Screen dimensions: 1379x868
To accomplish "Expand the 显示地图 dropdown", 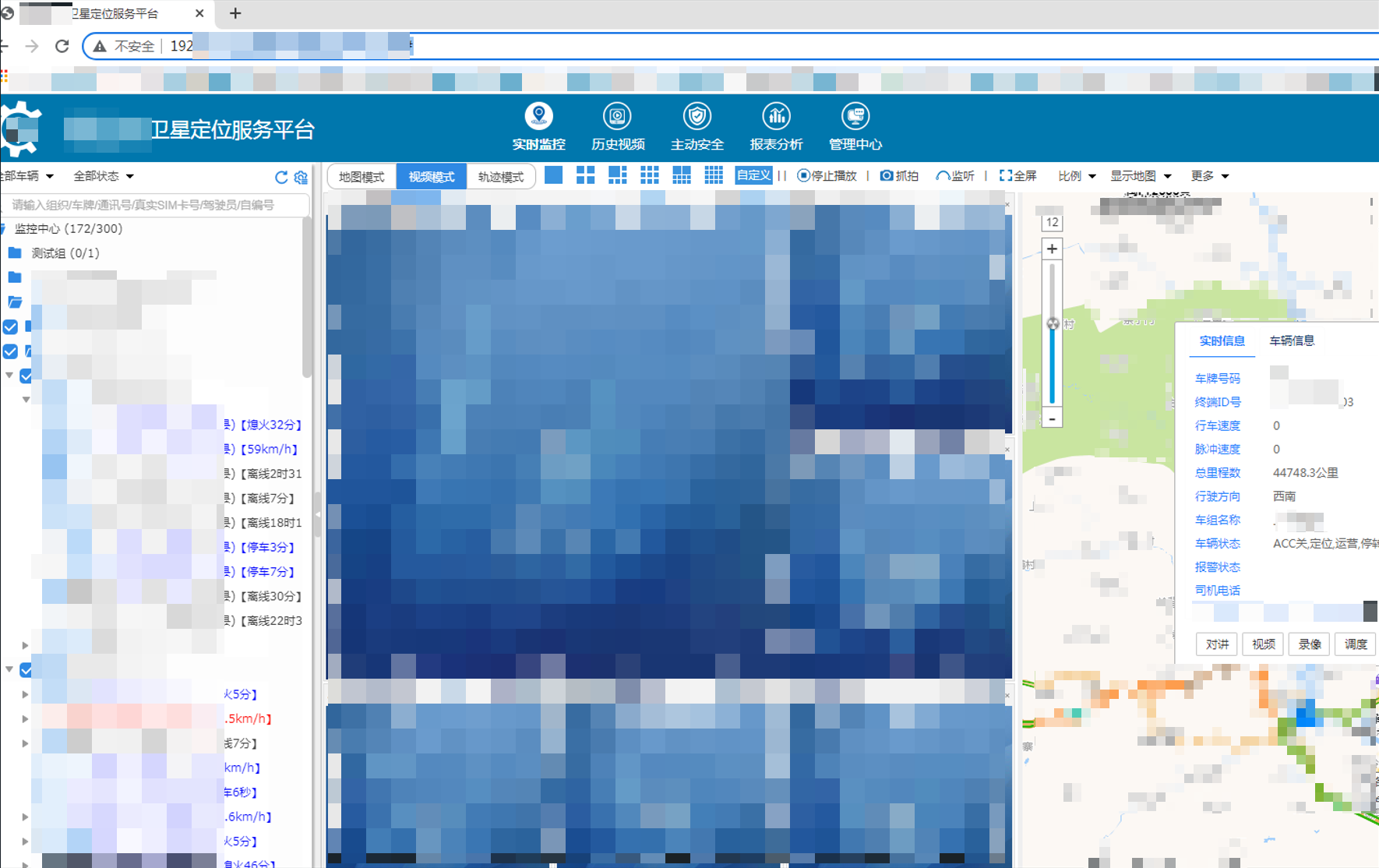I will (x=1140, y=176).
